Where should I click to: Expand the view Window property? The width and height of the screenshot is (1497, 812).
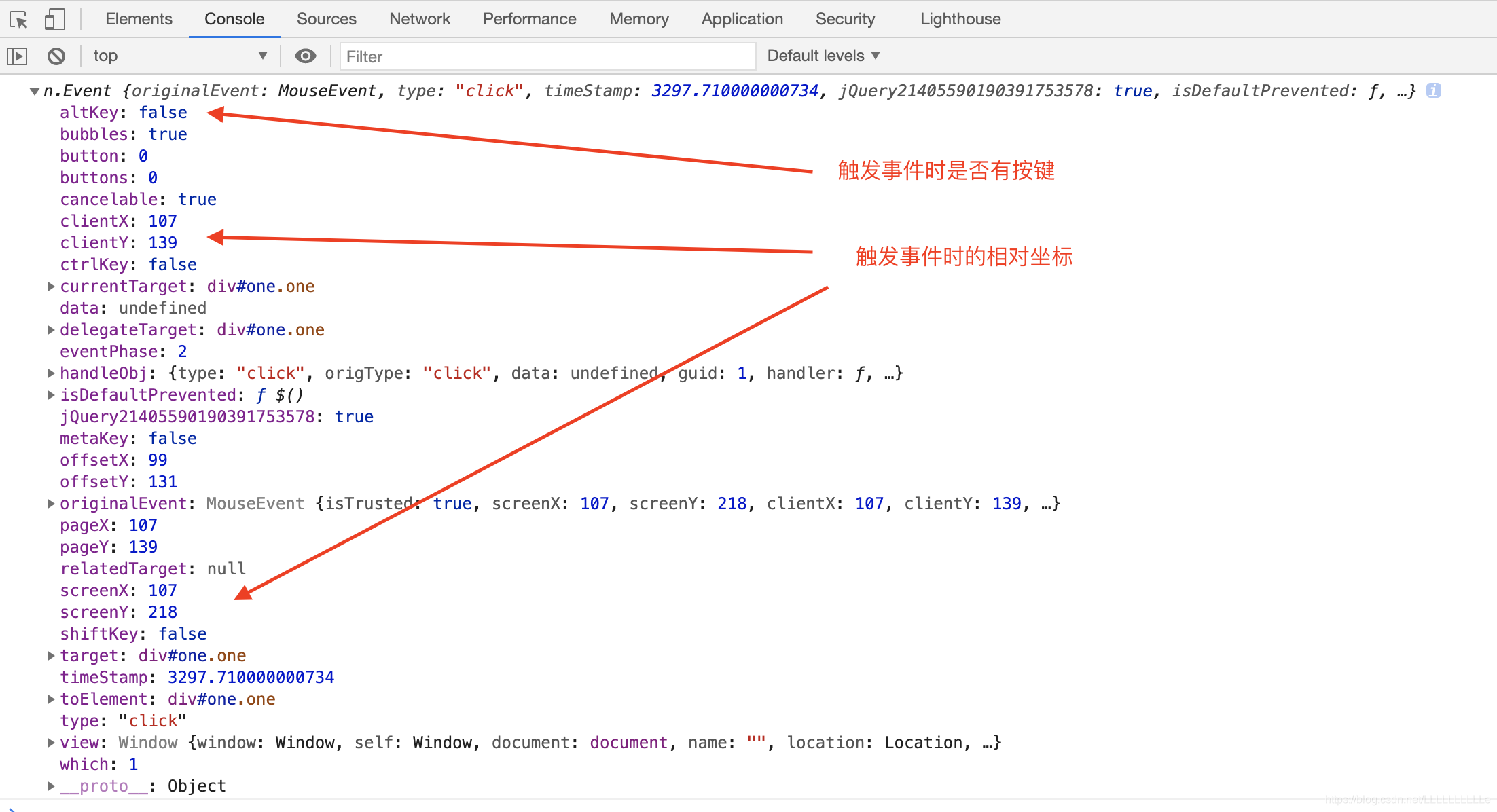click(51, 743)
